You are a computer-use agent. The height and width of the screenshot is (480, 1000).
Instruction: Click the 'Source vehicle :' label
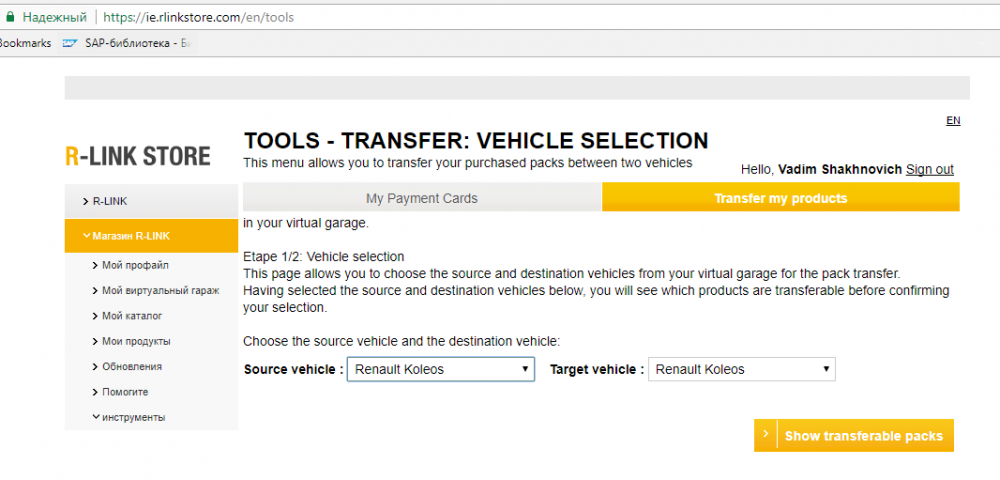[294, 370]
